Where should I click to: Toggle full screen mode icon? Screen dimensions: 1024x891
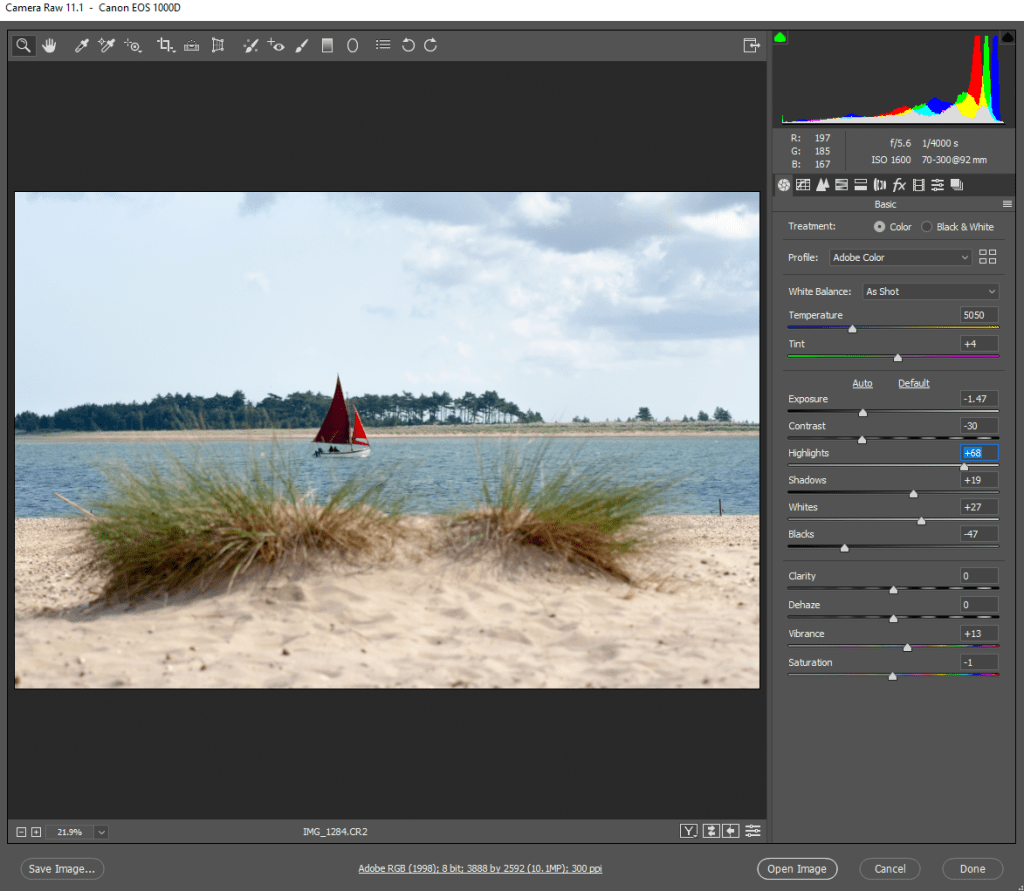751,45
